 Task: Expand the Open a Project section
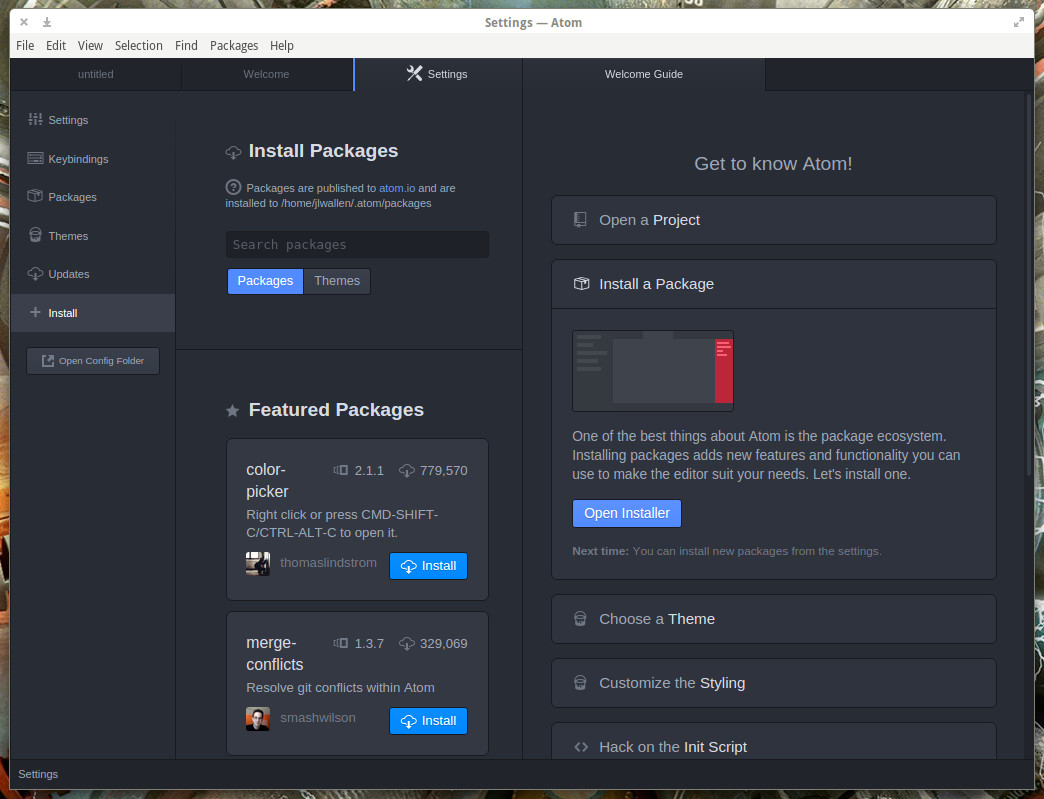(x=774, y=220)
